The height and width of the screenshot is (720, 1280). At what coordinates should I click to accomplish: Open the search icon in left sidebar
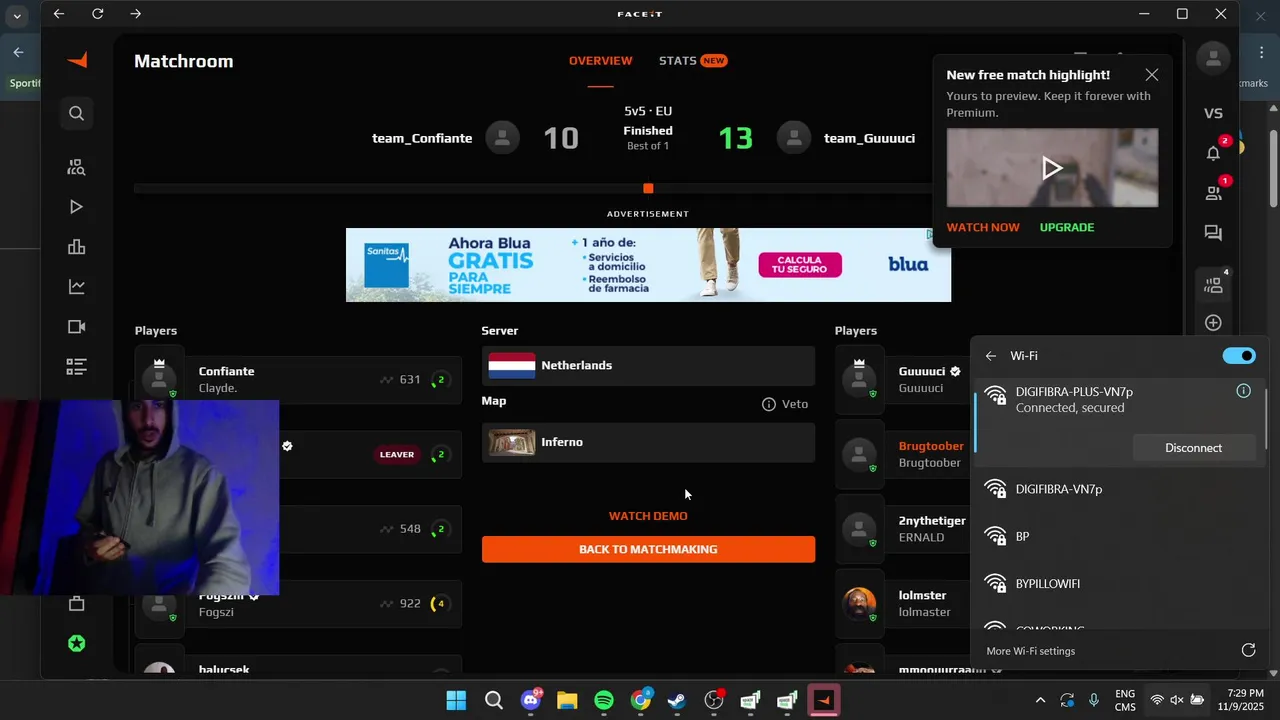click(x=76, y=113)
